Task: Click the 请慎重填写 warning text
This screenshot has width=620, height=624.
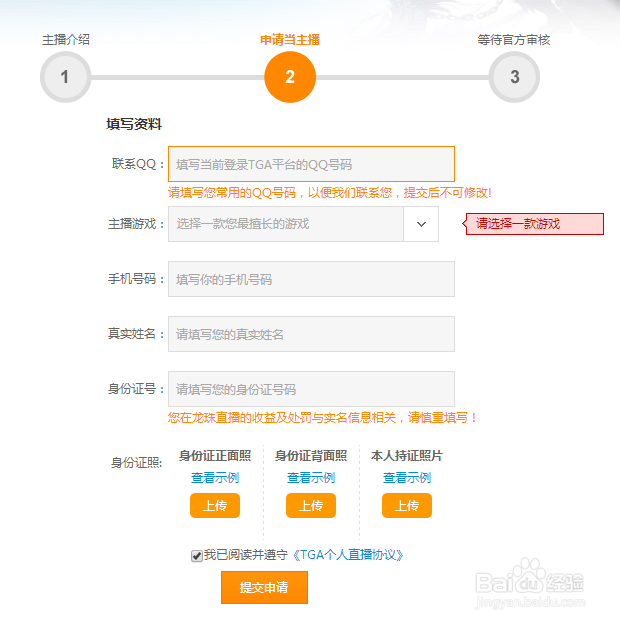Action: tap(442, 417)
